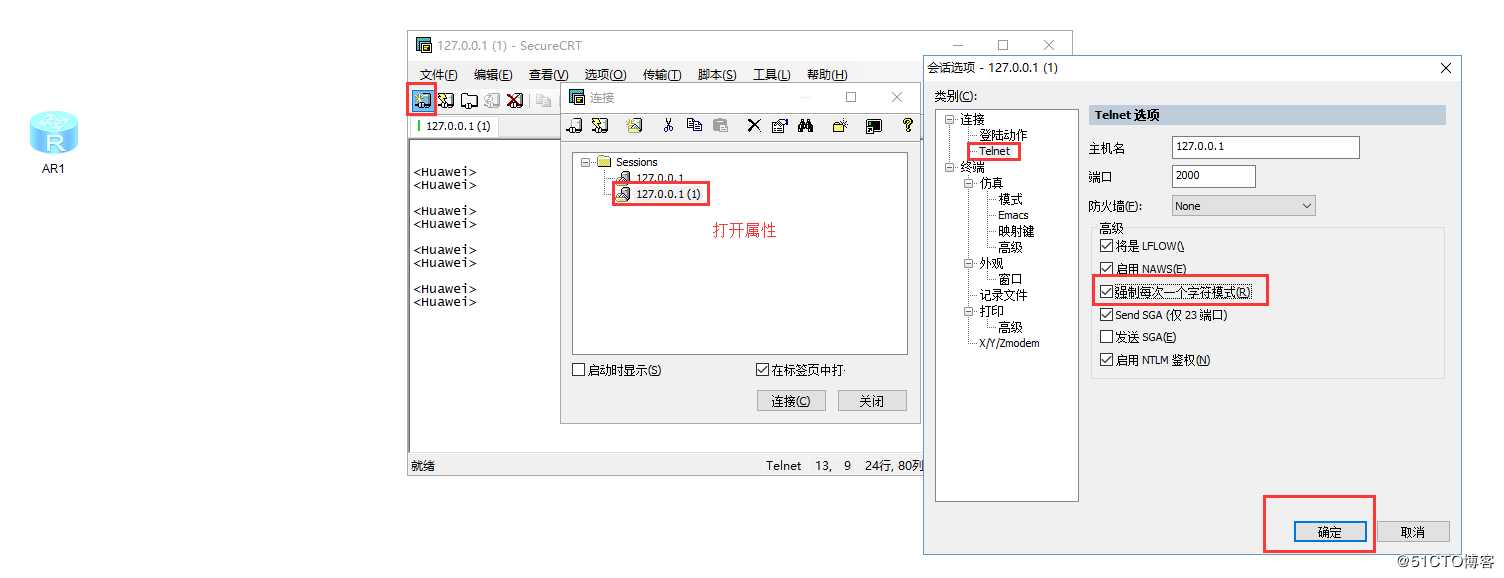Click binoculars Find icon in 连接 dialog

tap(806, 125)
